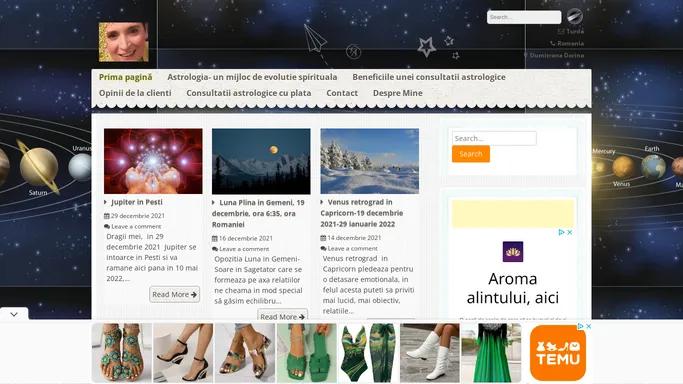Open Jupiter in Pesti article thumbnail
The width and height of the screenshot is (683, 384).
pos(153,161)
